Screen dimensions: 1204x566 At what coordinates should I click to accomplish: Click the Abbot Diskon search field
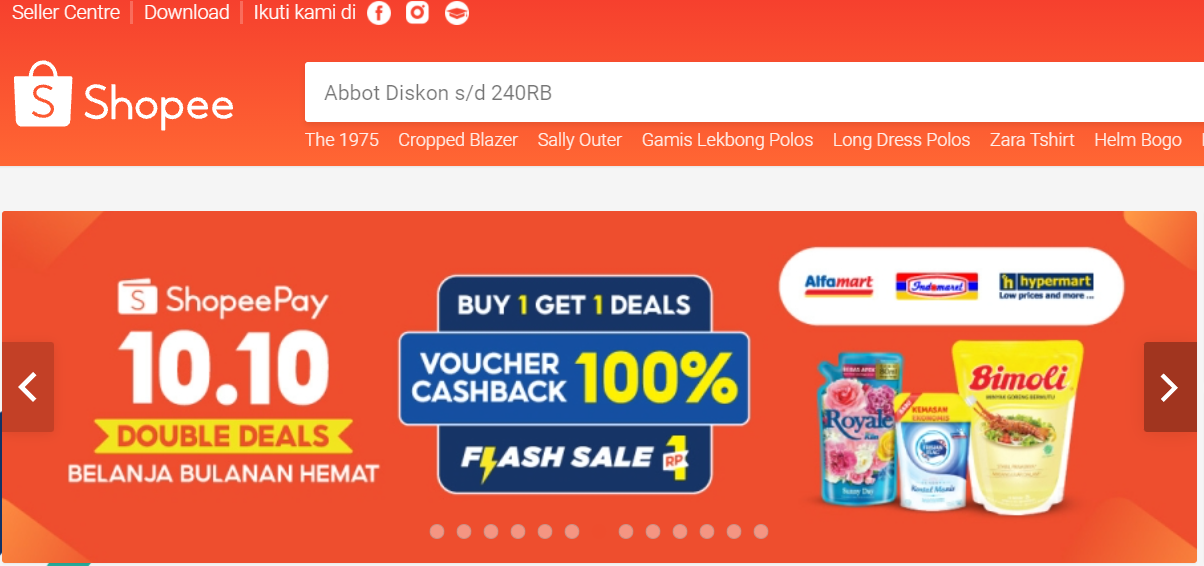pyautogui.click(x=754, y=92)
